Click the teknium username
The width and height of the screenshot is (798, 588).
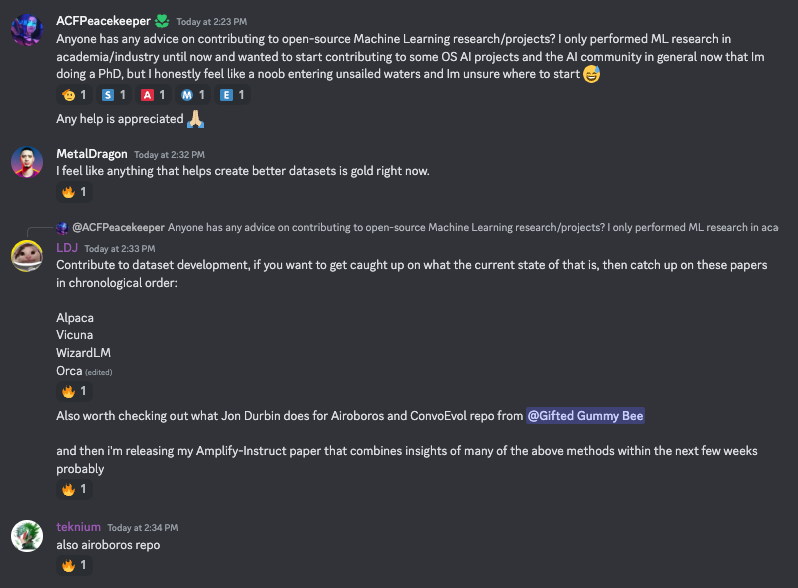pos(77,527)
